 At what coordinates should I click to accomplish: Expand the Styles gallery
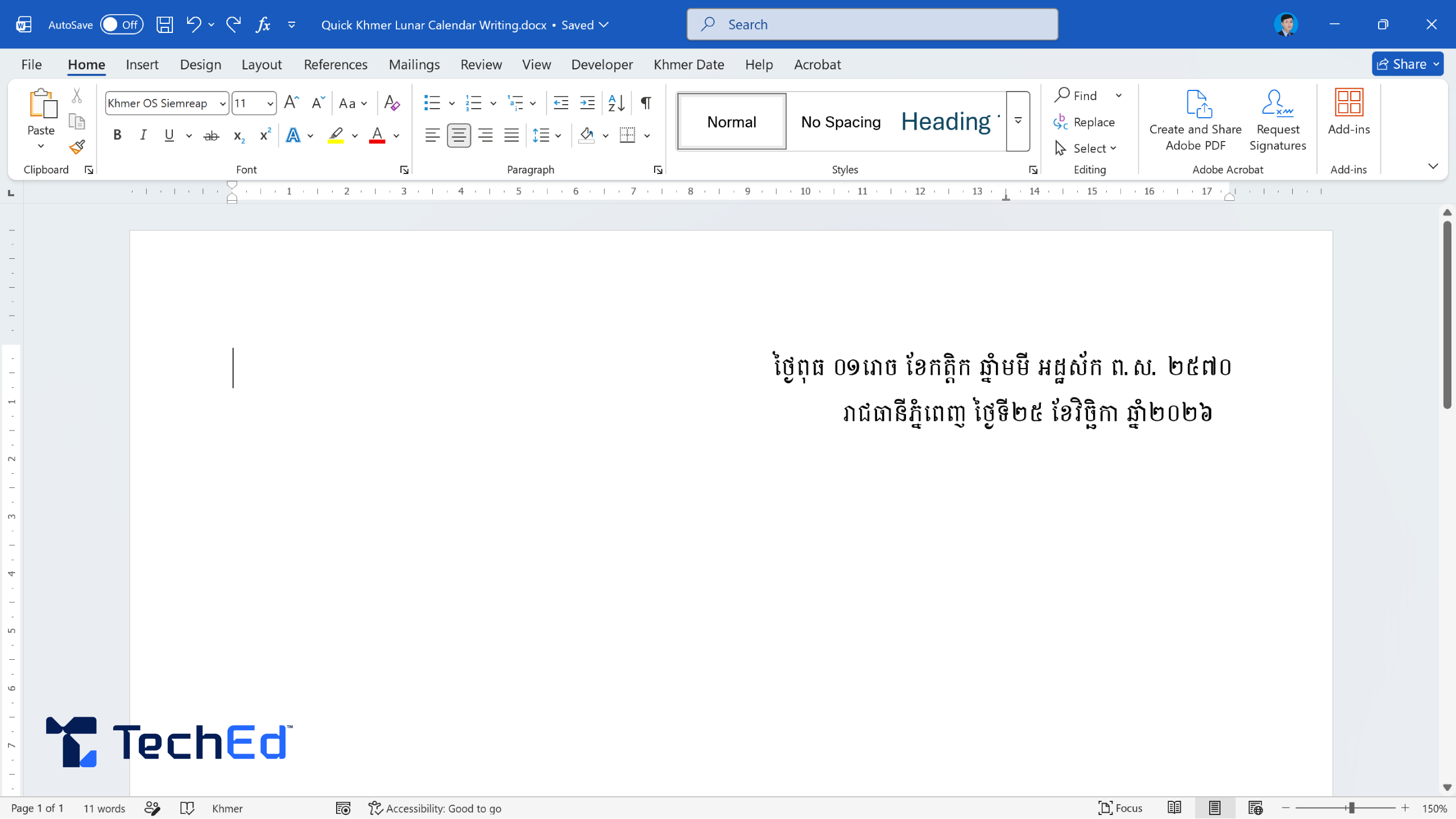tap(1018, 121)
